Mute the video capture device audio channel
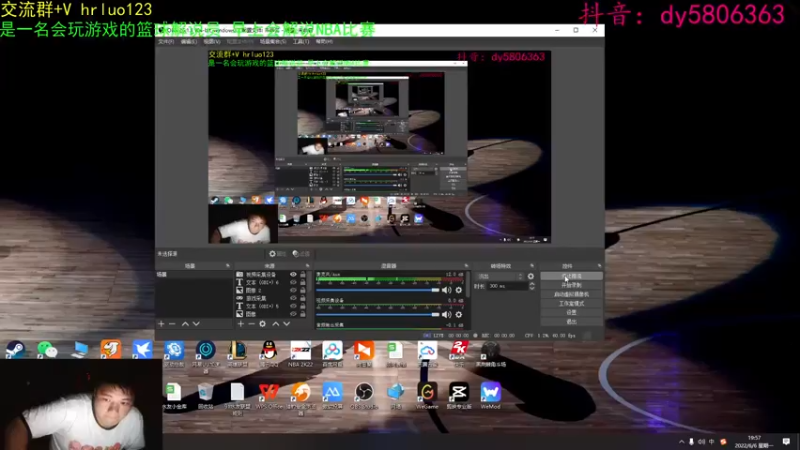This screenshot has width=800, height=450. pyautogui.click(x=446, y=314)
